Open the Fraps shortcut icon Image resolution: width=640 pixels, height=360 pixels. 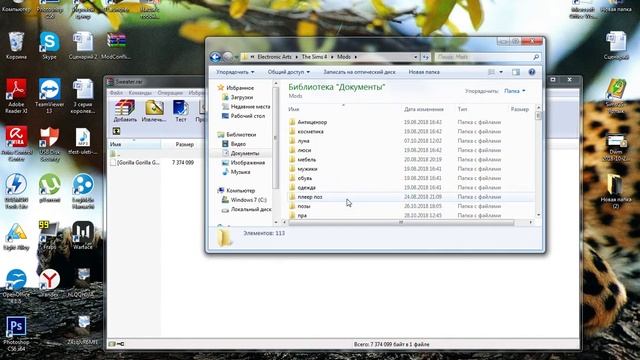[x=49, y=235]
